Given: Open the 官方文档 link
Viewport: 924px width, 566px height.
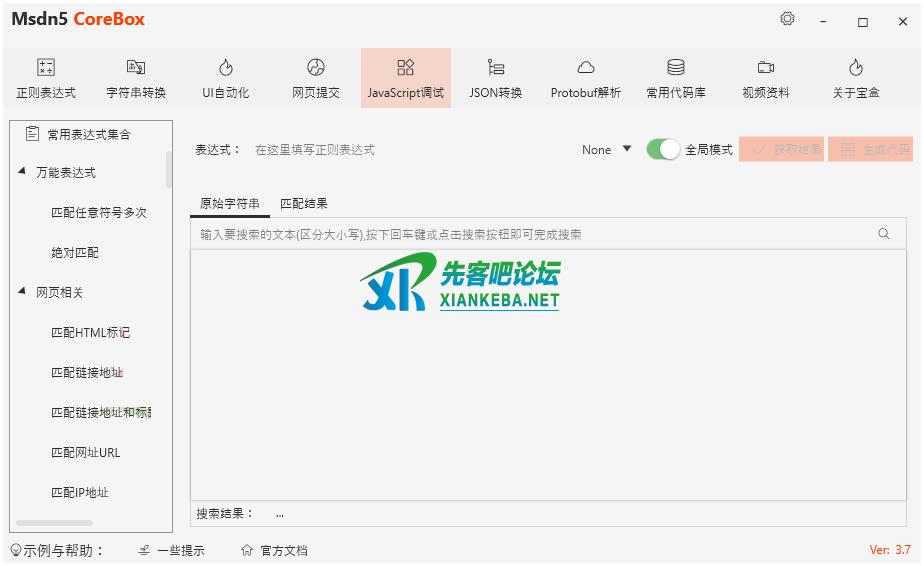Looking at the screenshot, I should pyautogui.click(x=275, y=550).
